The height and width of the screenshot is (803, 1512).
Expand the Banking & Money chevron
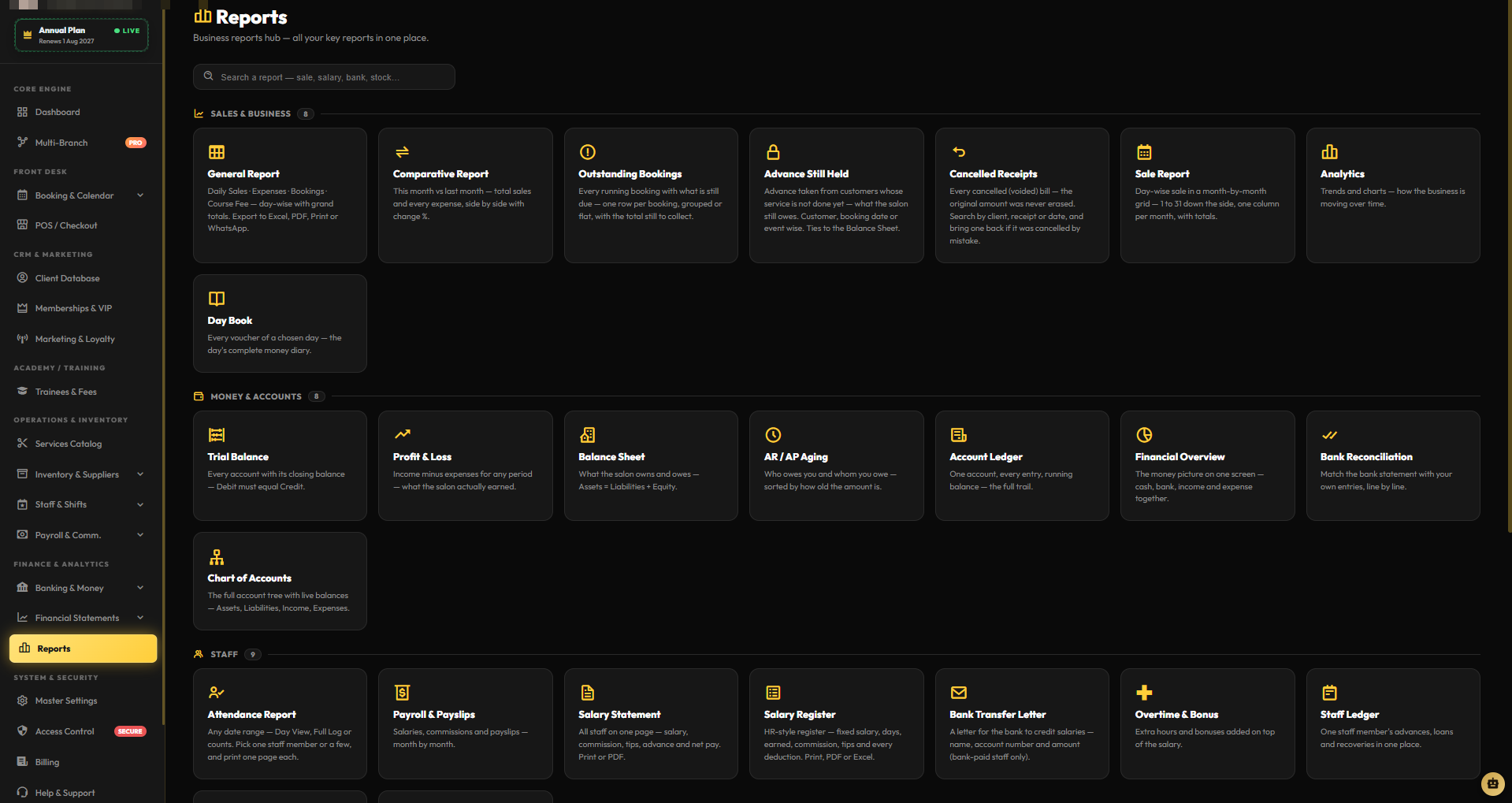click(140, 588)
